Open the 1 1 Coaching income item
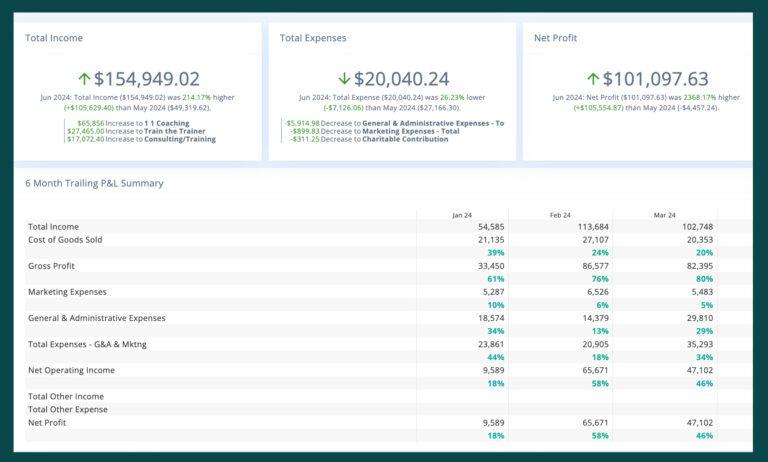 pos(166,122)
